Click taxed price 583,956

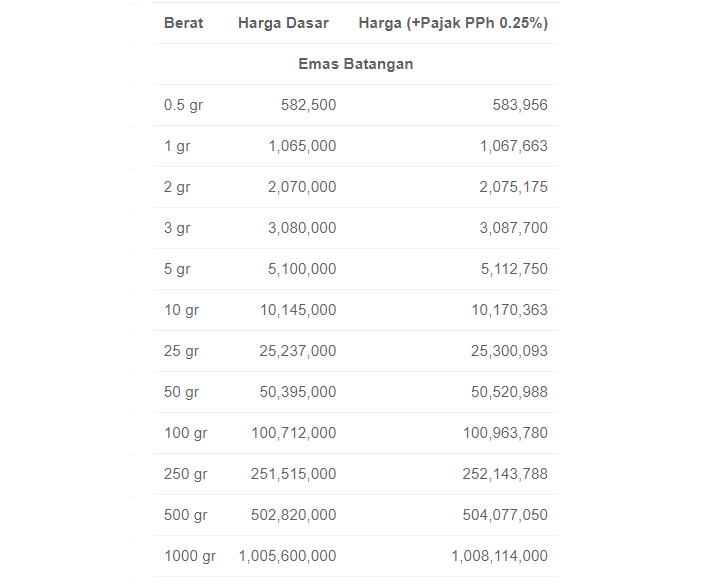[520, 105]
